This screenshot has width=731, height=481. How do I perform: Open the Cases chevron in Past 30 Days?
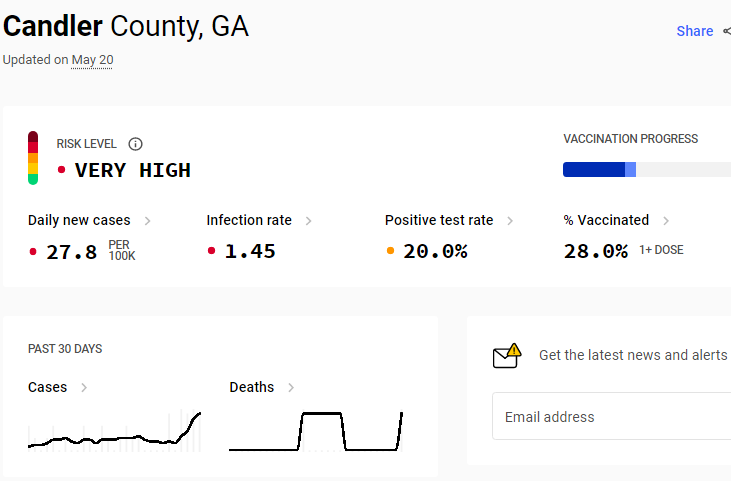(84, 387)
